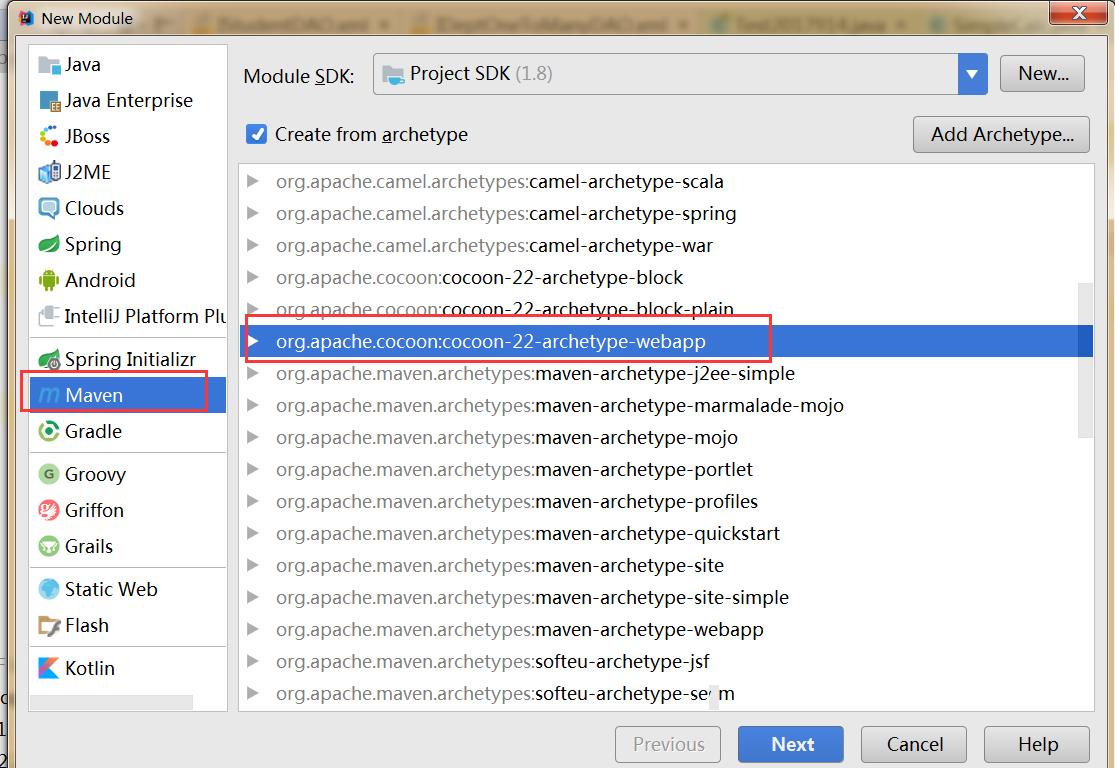Image resolution: width=1115 pixels, height=768 pixels.
Task: Click the Static Web globe icon
Action: click(x=49, y=590)
